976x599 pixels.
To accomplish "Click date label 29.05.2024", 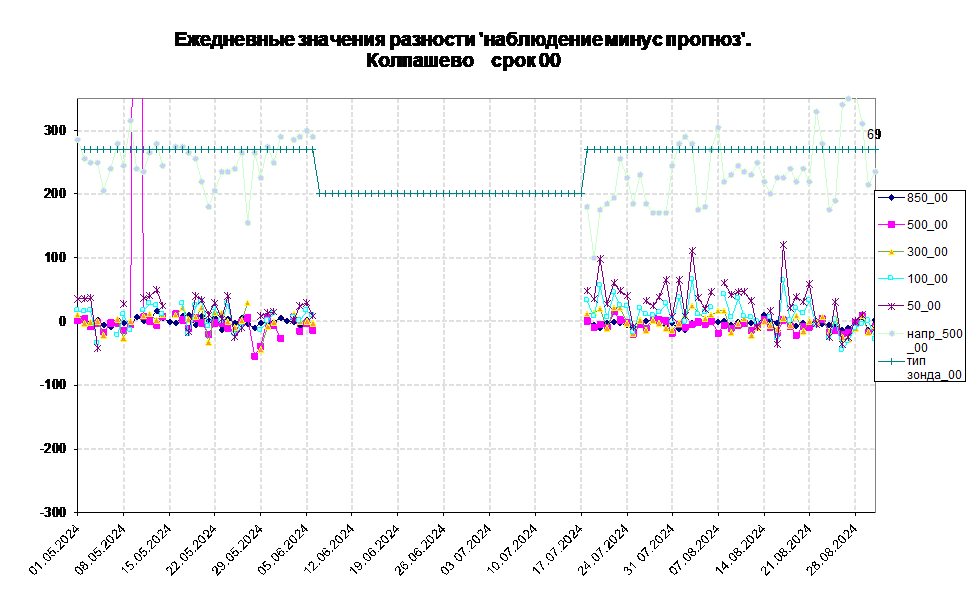I will pyautogui.click(x=238, y=550).
